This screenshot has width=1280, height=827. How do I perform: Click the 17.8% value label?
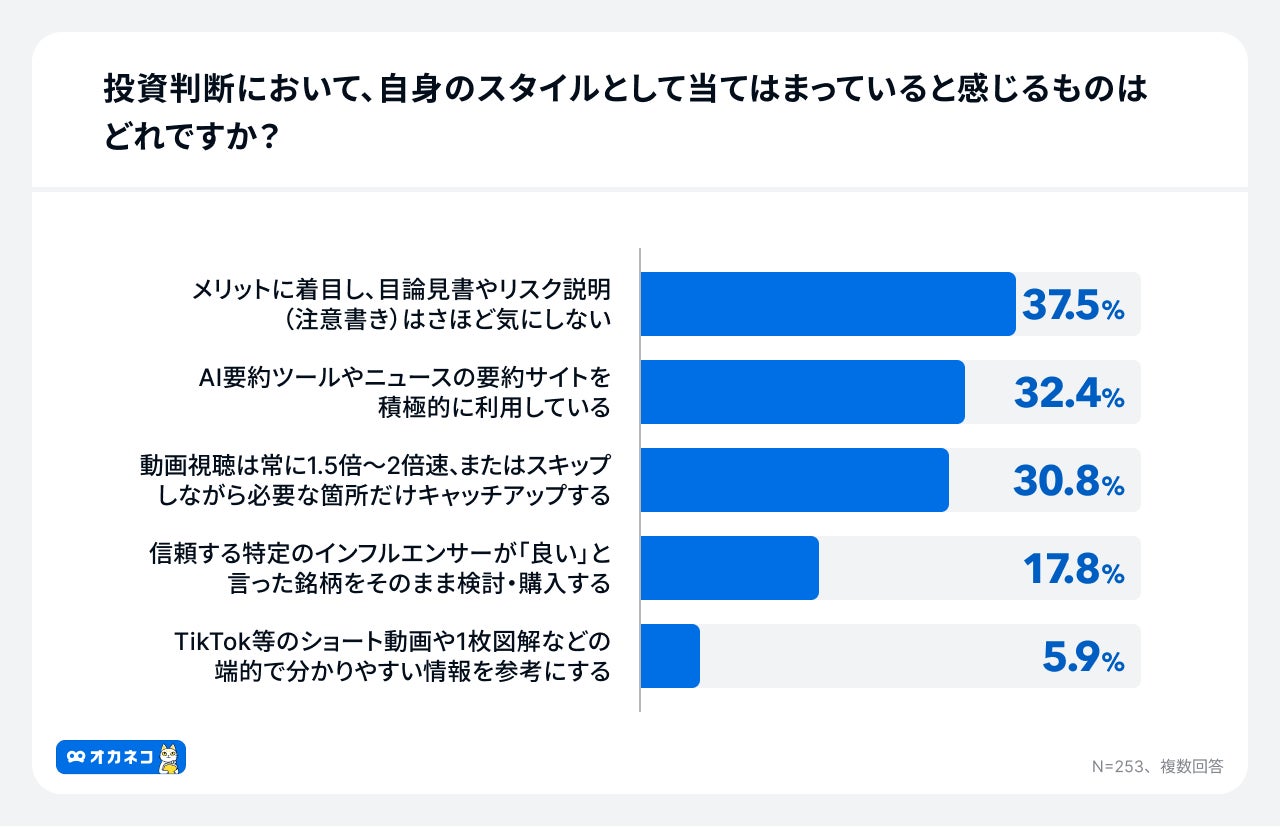(x=1073, y=570)
